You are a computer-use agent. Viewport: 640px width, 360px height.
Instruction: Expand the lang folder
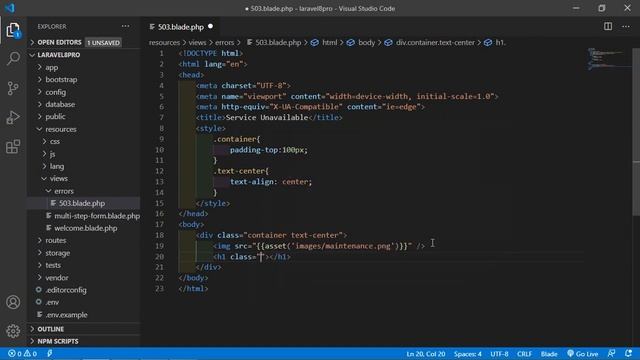tap(57, 167)
